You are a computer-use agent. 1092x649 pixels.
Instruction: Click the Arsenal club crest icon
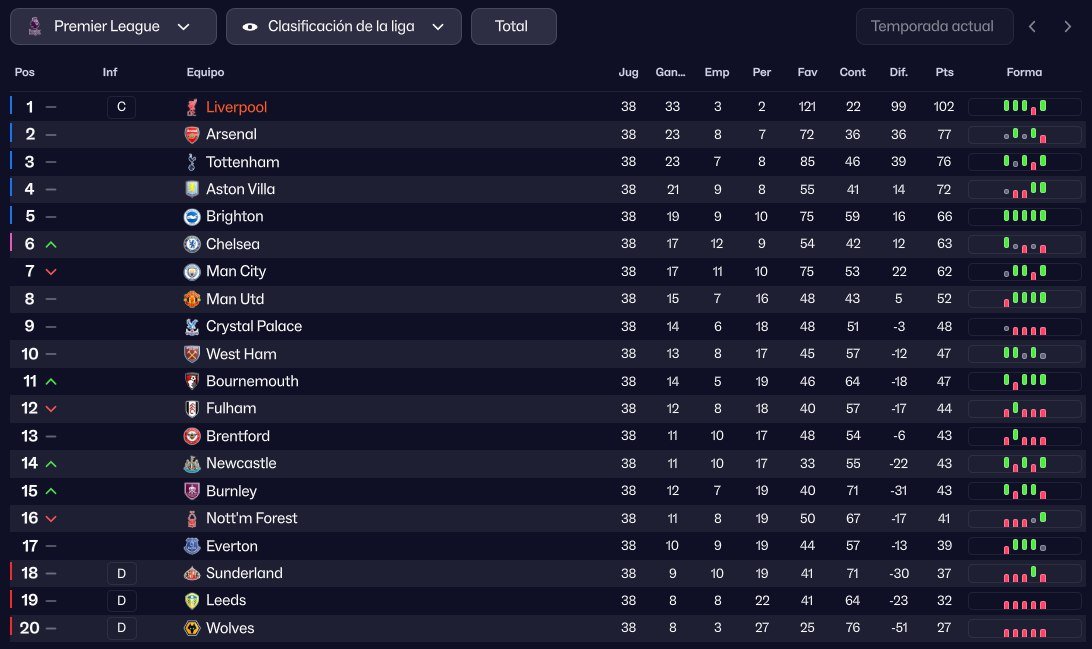point(192,134)
